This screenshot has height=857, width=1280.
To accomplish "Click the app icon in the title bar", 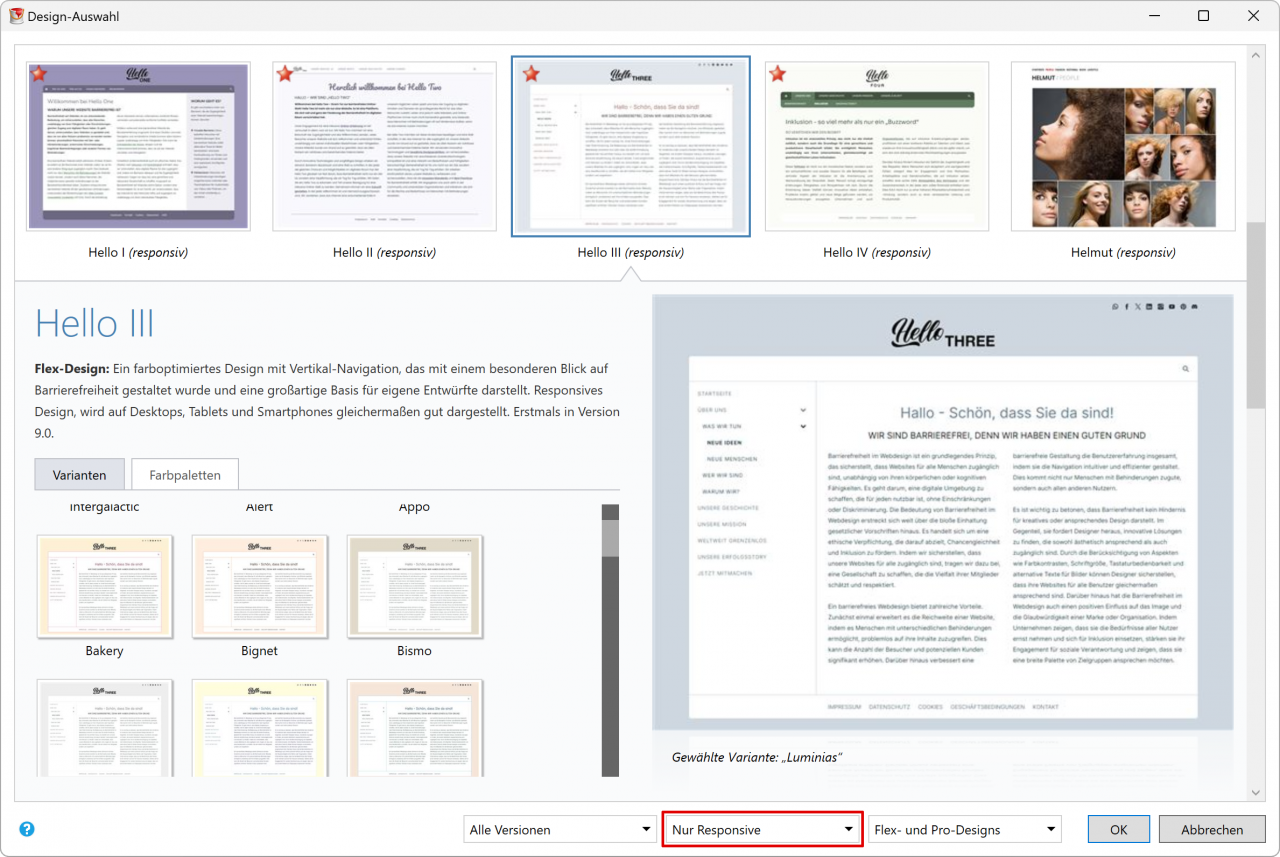I will [x=15, y=15].
